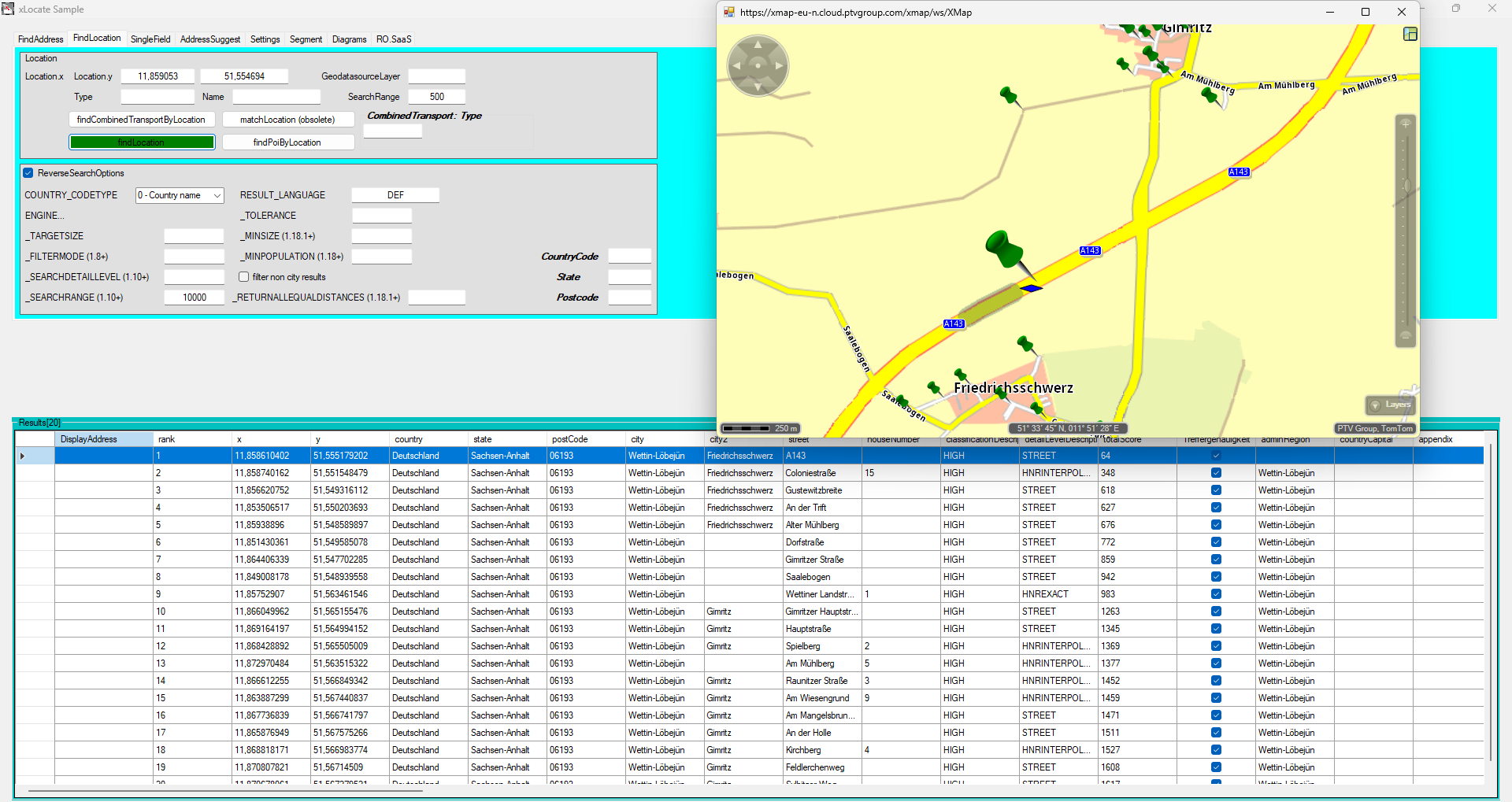
Task: Click the SearchRange field containing 500
Action: (x=437, y=97)
